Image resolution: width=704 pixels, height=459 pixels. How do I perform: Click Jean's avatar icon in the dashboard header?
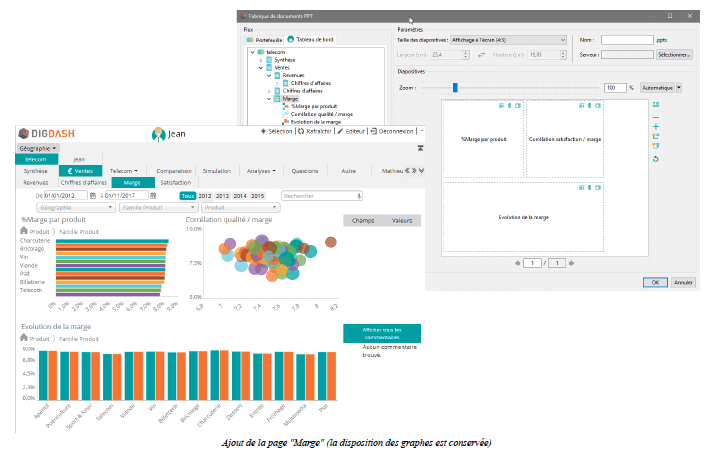point(158,134)
